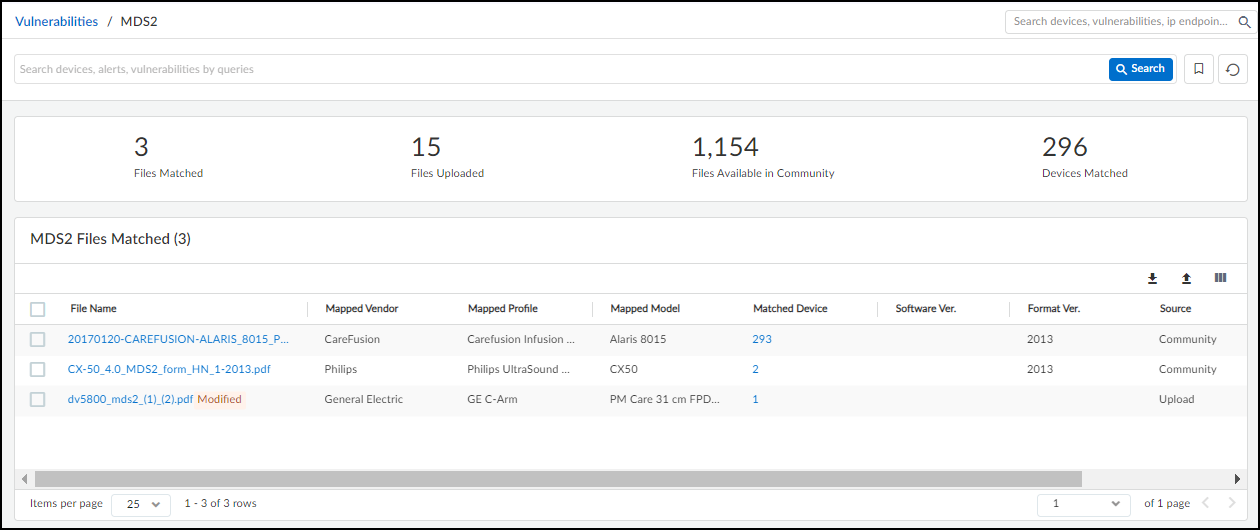Click the magnifier icon in top search box
This screenshot has width=1260, height=530.
pos(1244,21)
